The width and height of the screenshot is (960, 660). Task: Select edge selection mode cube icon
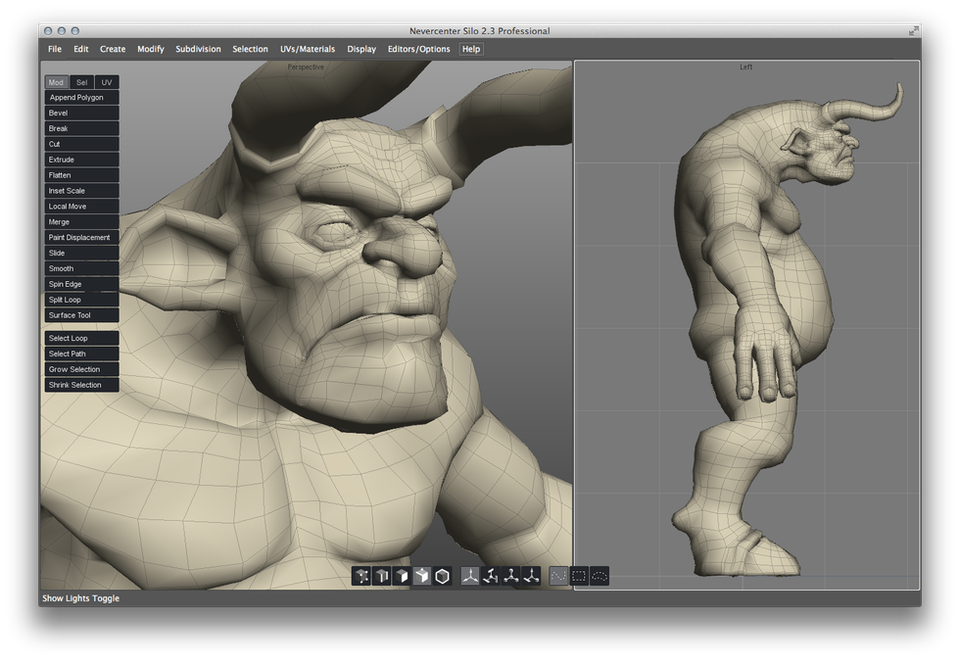(x=381, y=576)
